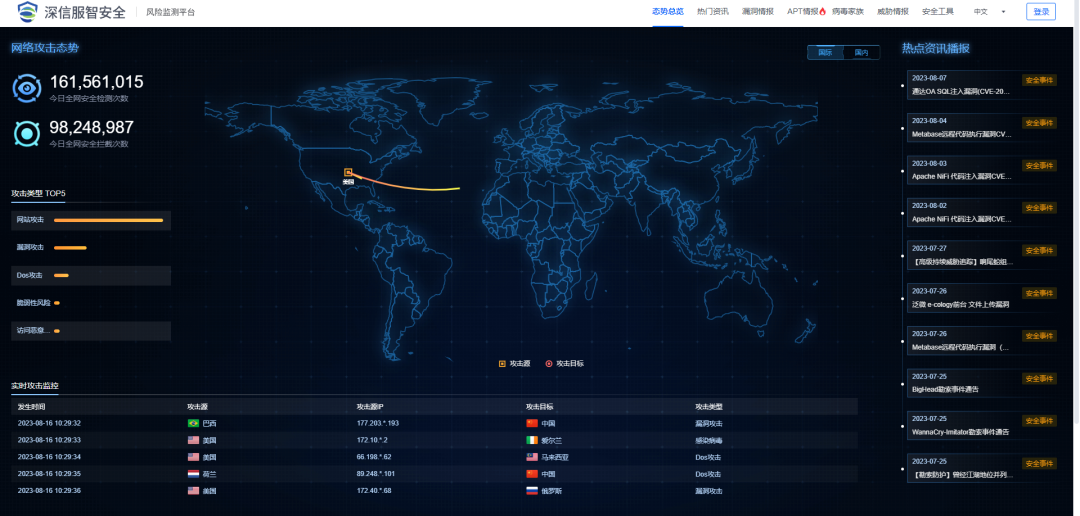Click the 登录 login button
The height and width of the screenshot is (516, 1080).
[1041, 12]
